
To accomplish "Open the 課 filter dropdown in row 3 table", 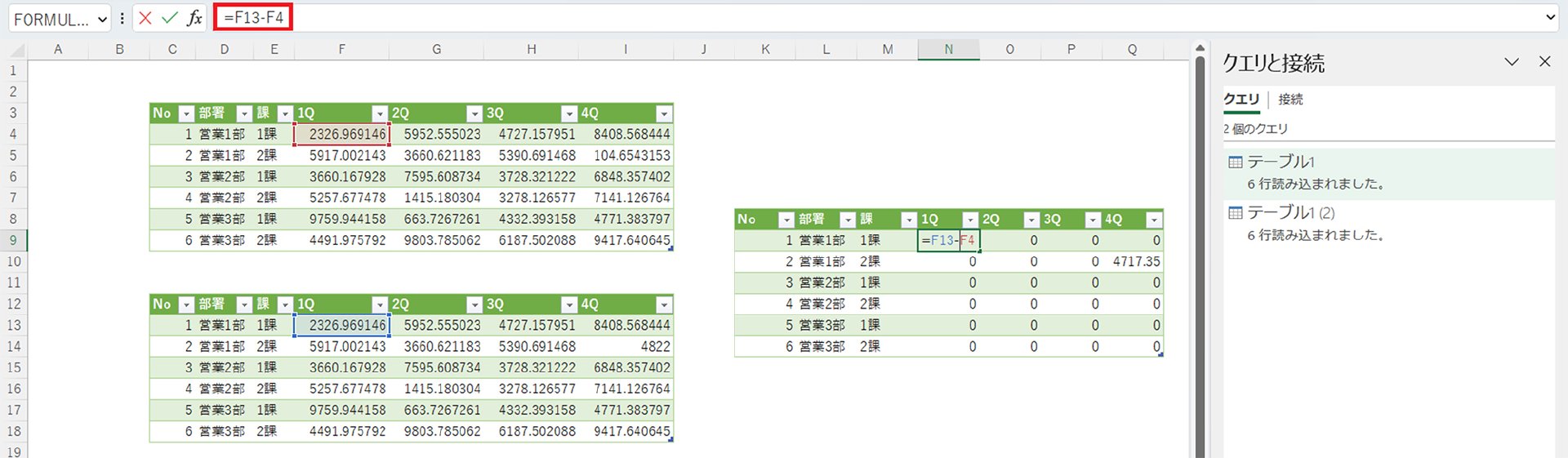I will [x=285, y=113].
